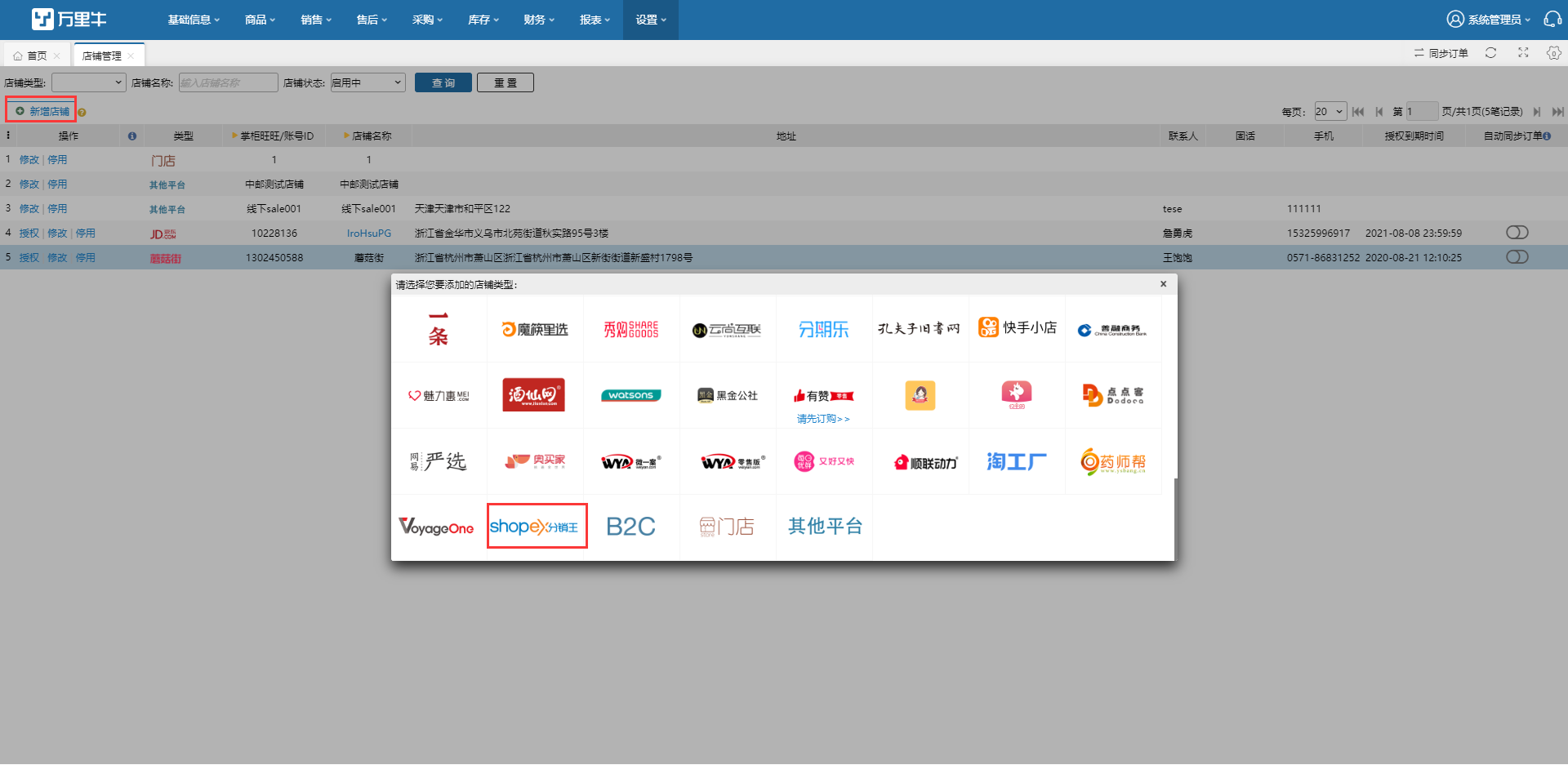
Task: Click the 店铺名称 input field
Action: point(228,82)
